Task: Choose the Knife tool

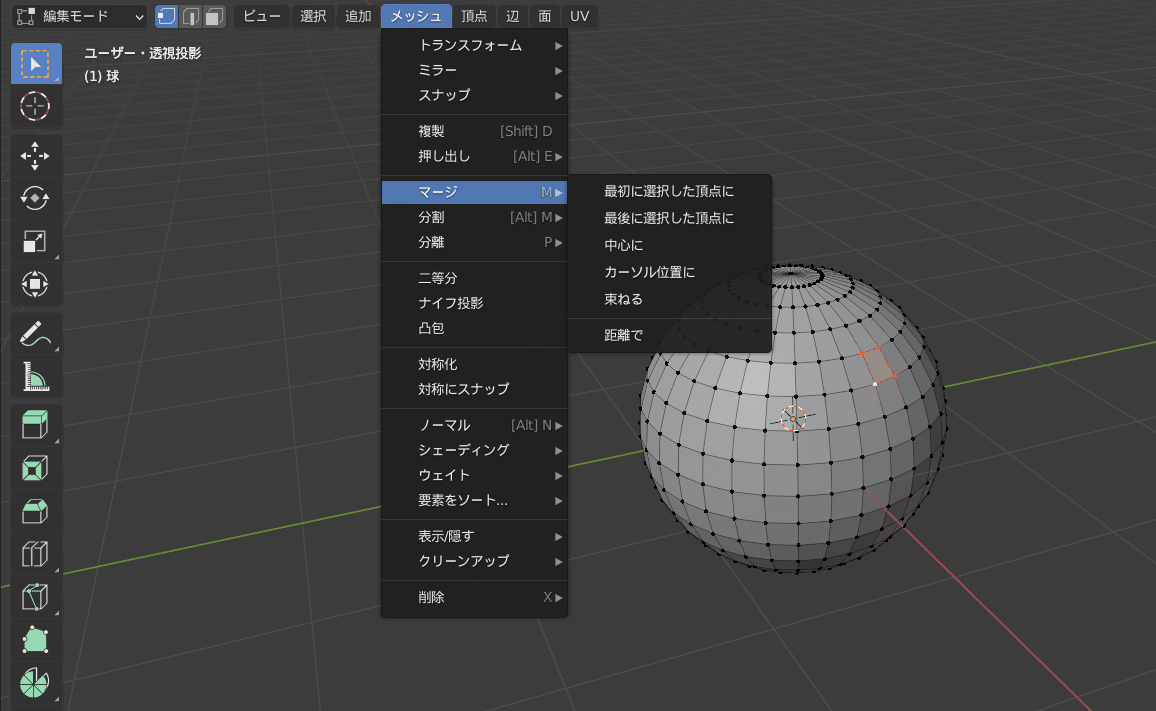Action: tap(35, 597)
